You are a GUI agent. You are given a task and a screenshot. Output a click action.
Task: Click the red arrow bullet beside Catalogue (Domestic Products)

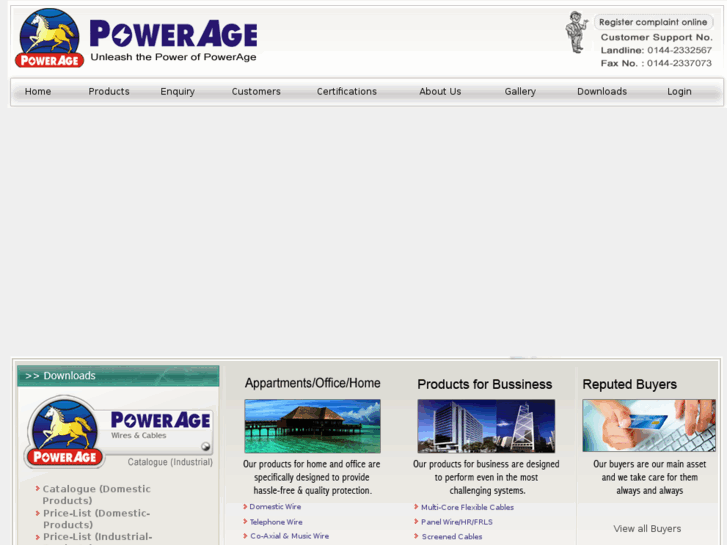pyautogui.click(x=38, y=488)
